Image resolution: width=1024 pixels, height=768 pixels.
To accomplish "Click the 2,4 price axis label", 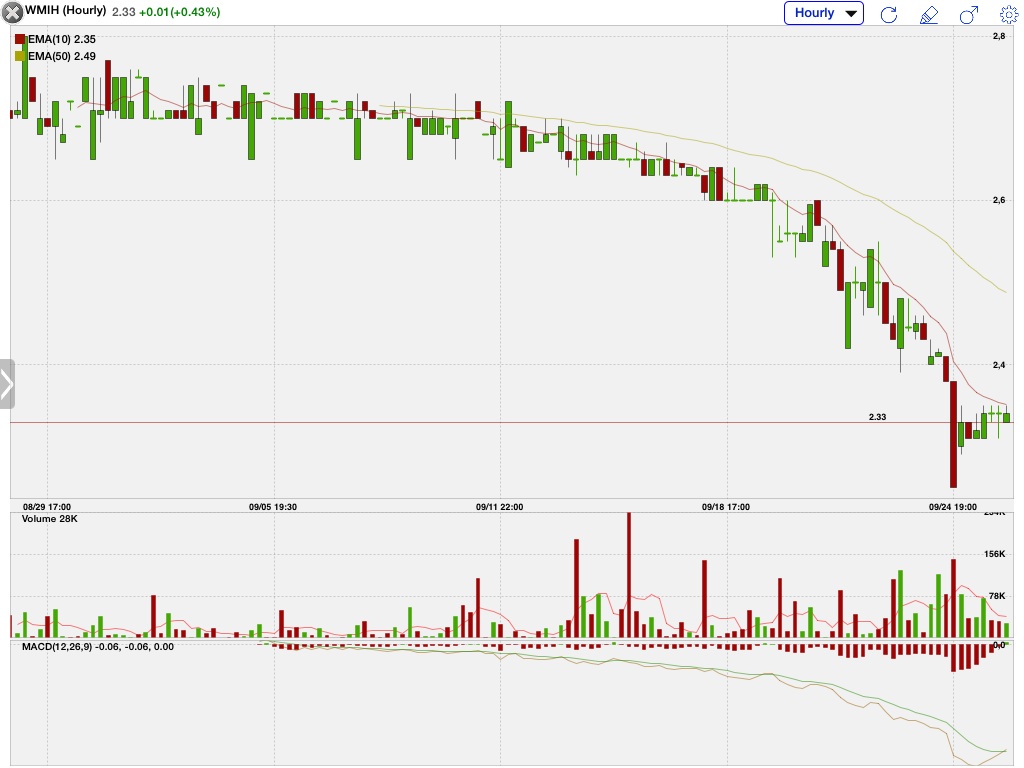I will click(x=999, y=365).
